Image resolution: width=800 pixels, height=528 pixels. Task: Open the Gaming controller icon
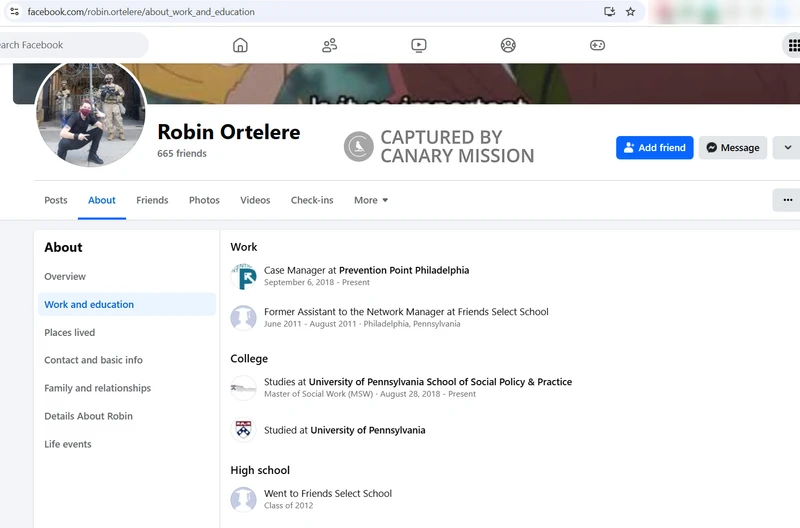pyautogui.click(x=597, y=45)
